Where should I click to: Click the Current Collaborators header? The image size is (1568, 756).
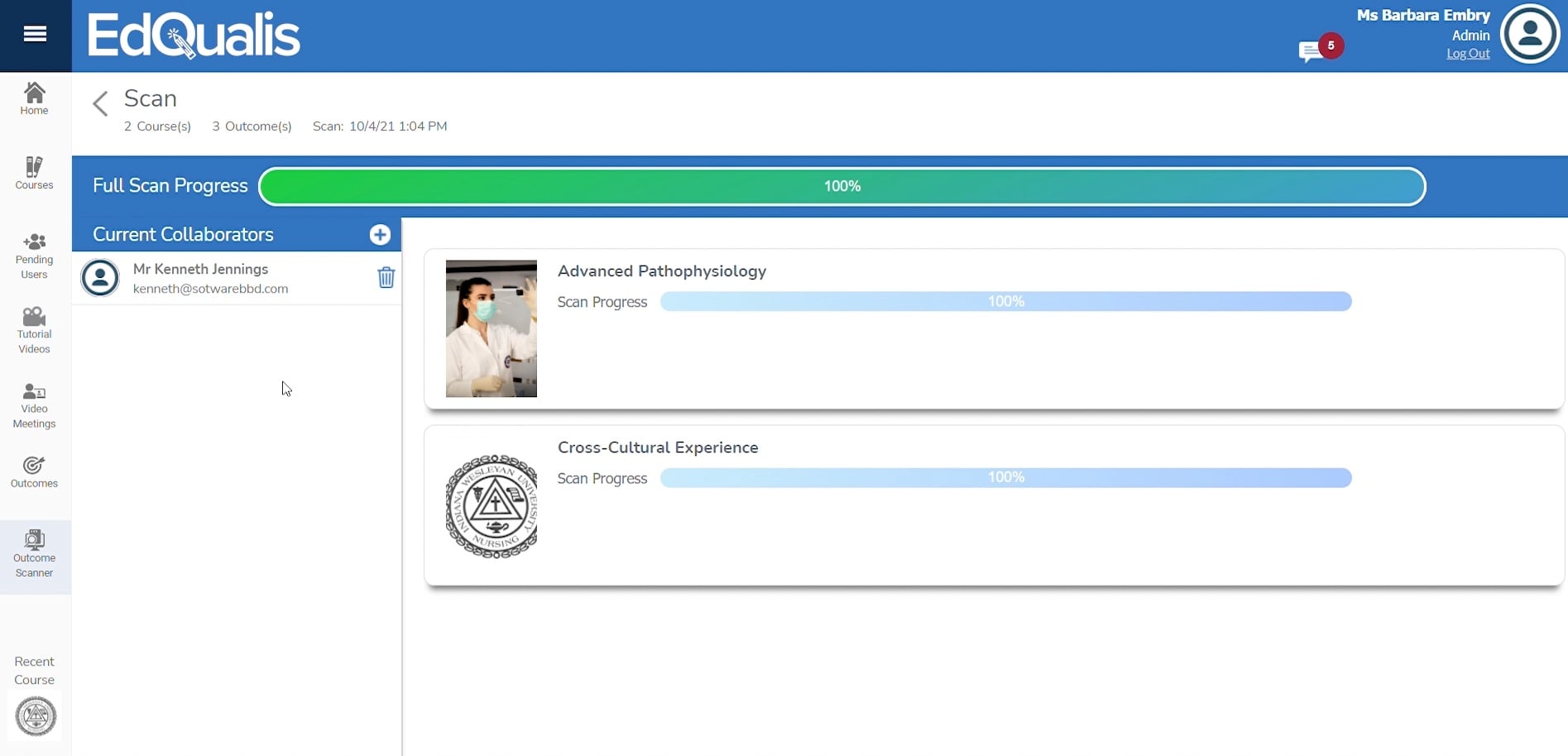[183, 235]
